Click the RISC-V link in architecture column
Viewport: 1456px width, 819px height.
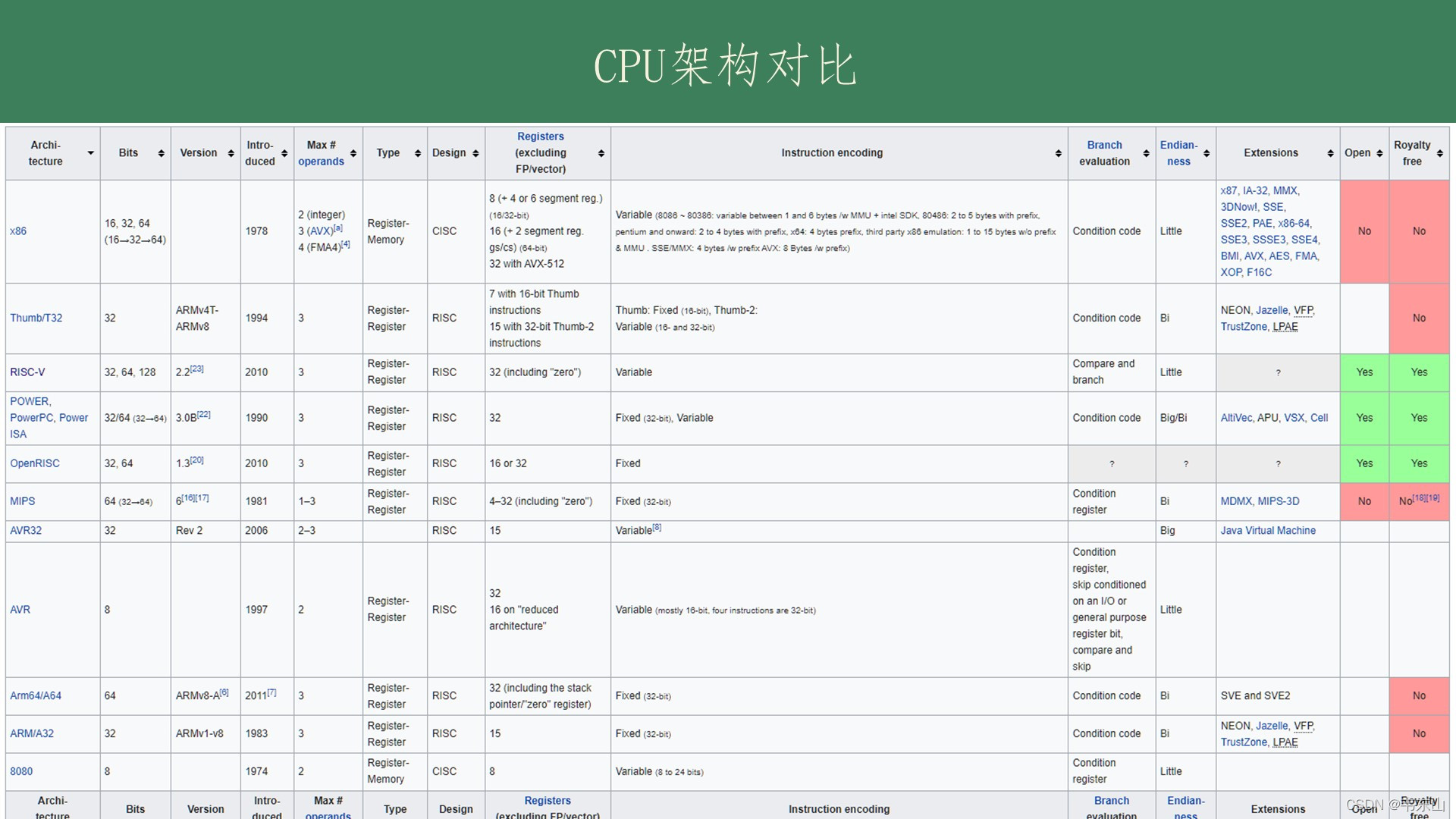(30, 371)
